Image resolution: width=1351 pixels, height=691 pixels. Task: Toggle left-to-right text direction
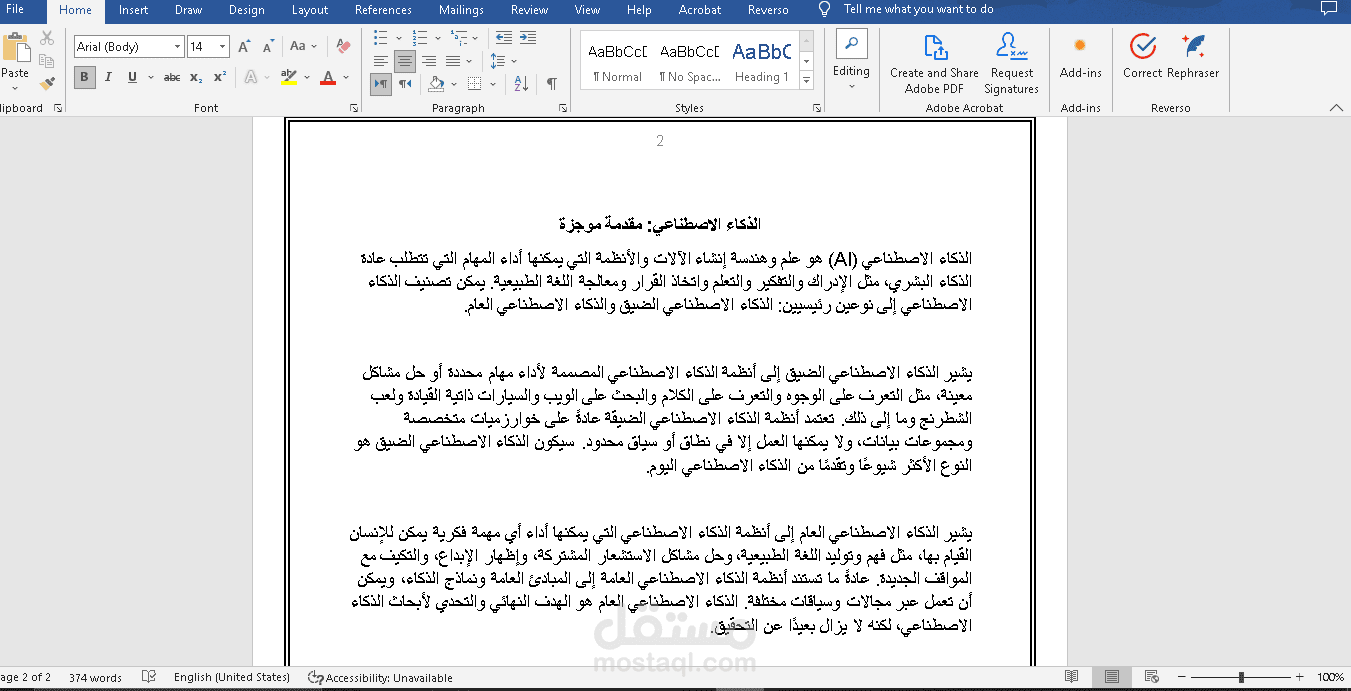pos(381,84)
